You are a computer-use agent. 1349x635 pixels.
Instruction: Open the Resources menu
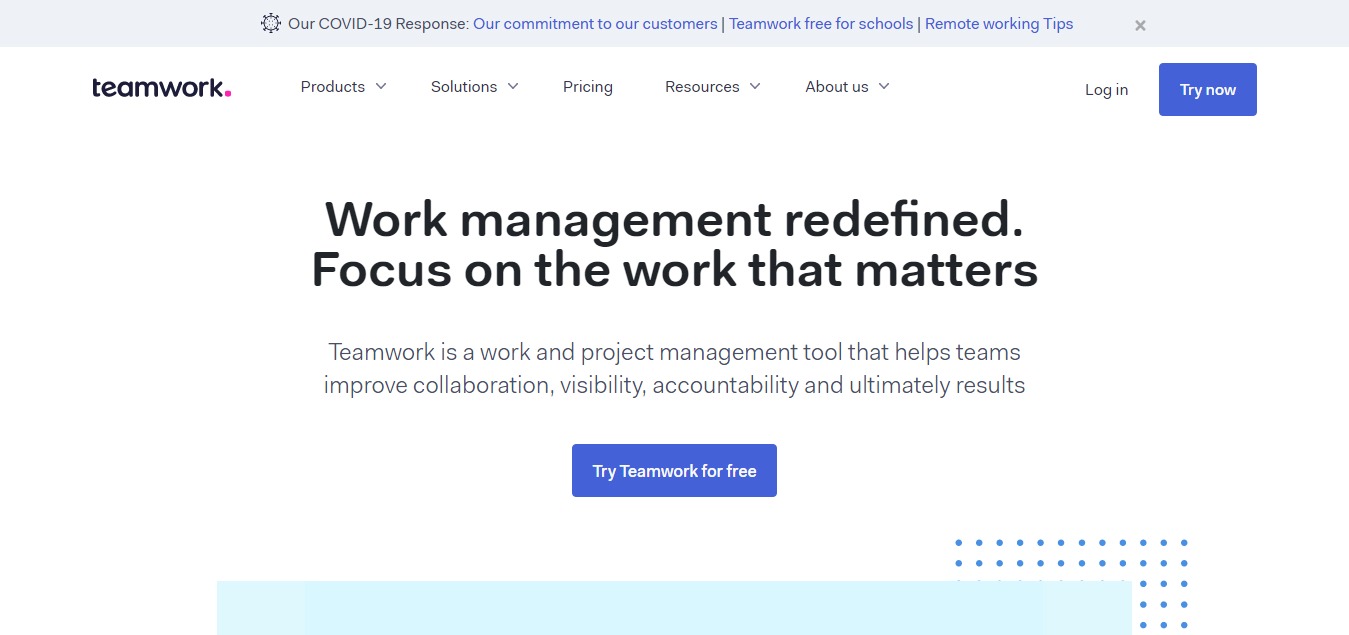click(702, 87)
